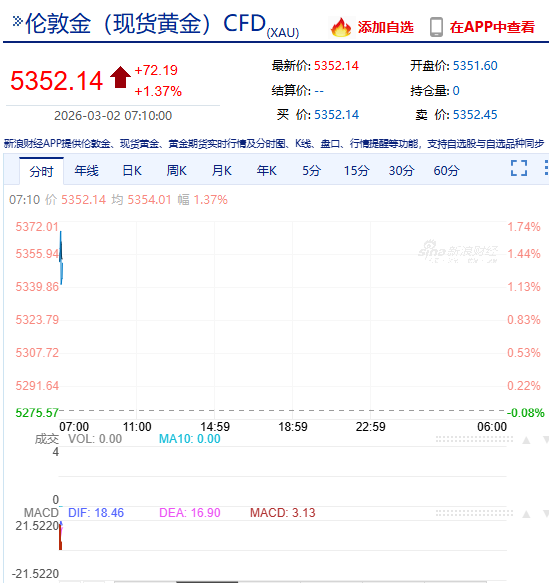Click the 伦敦金（现货黄金）CFD title
The image size is (549, 583).
pyautogui.click(x=145, y=23)
